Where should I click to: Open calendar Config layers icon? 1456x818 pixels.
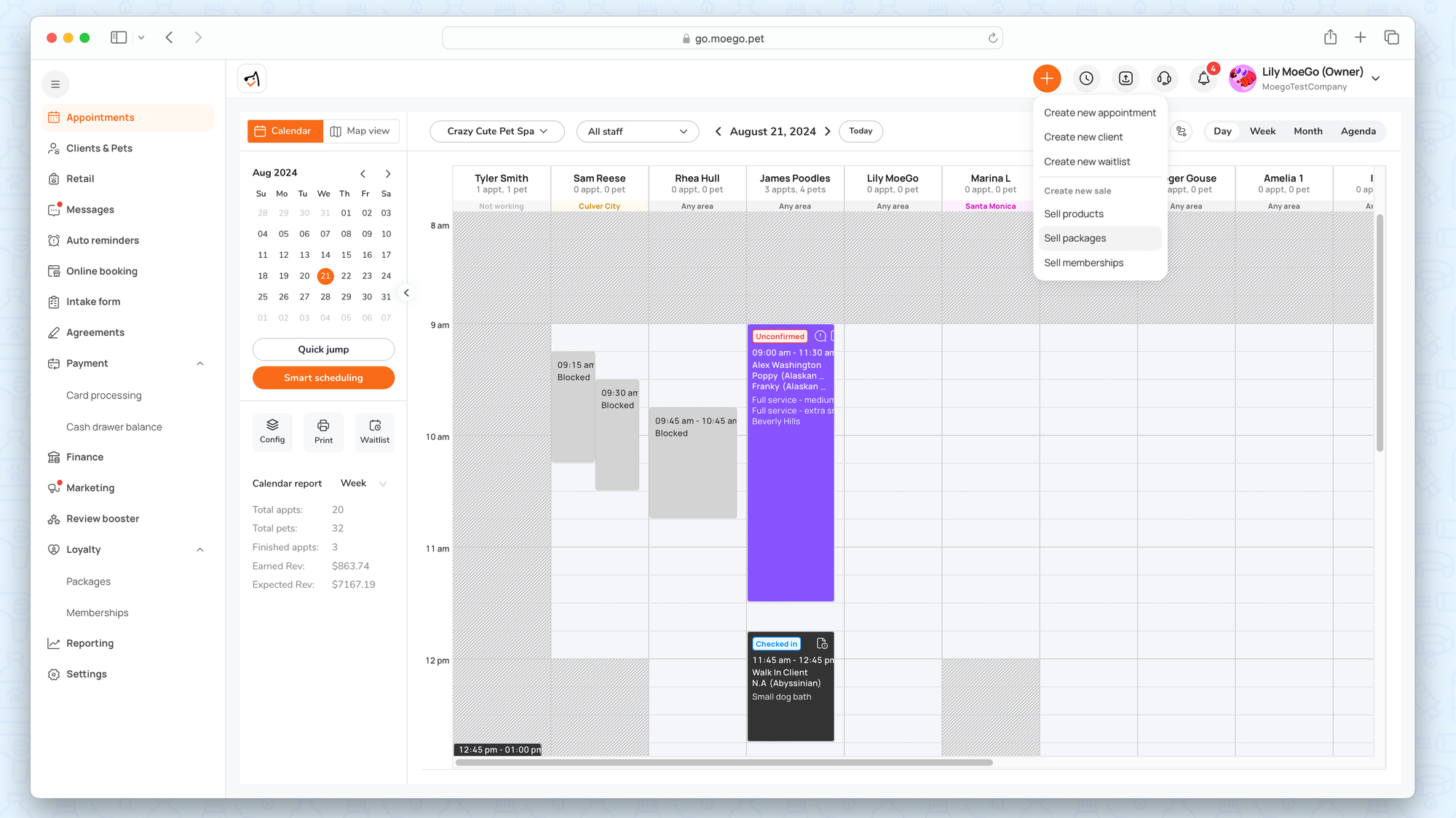[272, 431]
